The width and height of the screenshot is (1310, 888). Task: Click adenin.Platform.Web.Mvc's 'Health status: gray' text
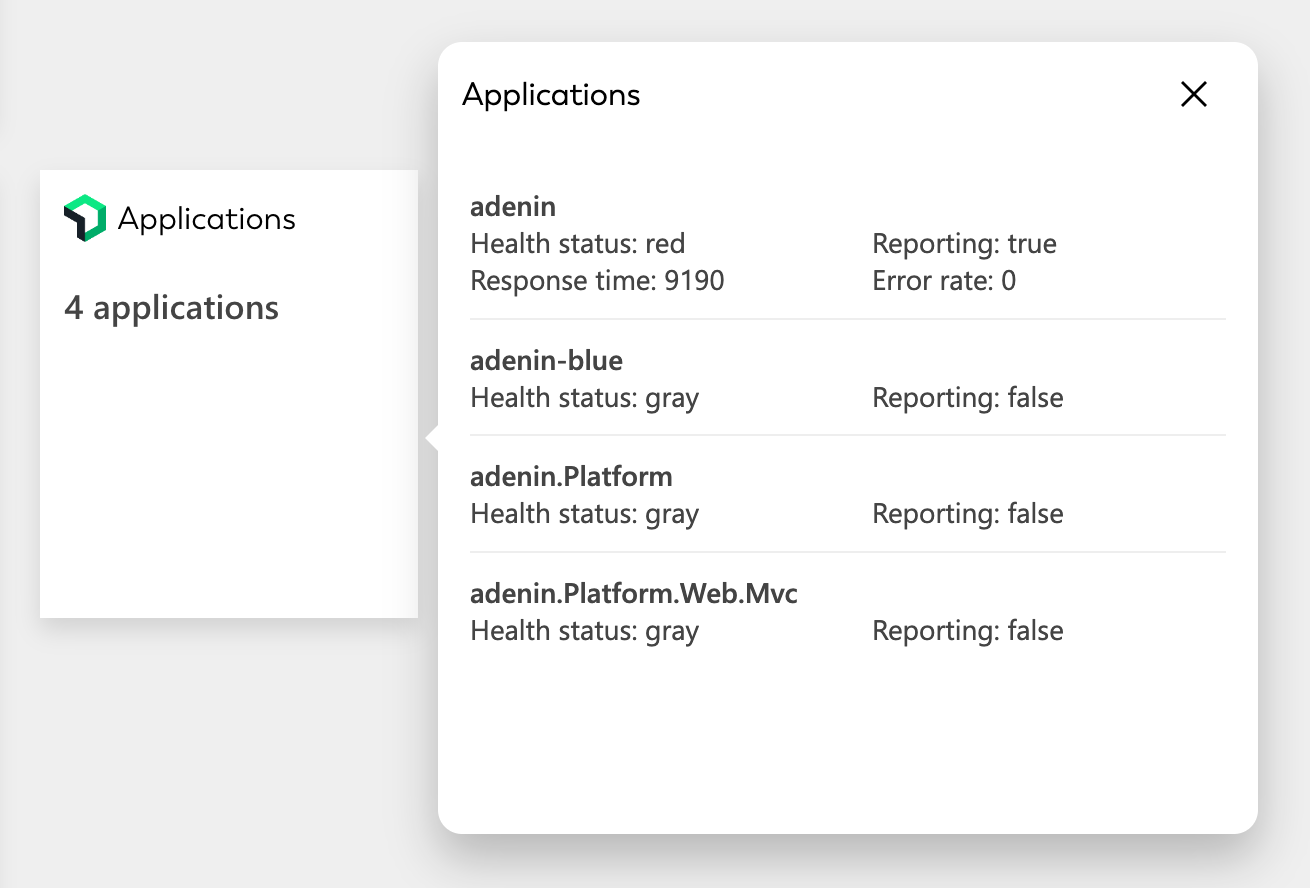(584, 631)
